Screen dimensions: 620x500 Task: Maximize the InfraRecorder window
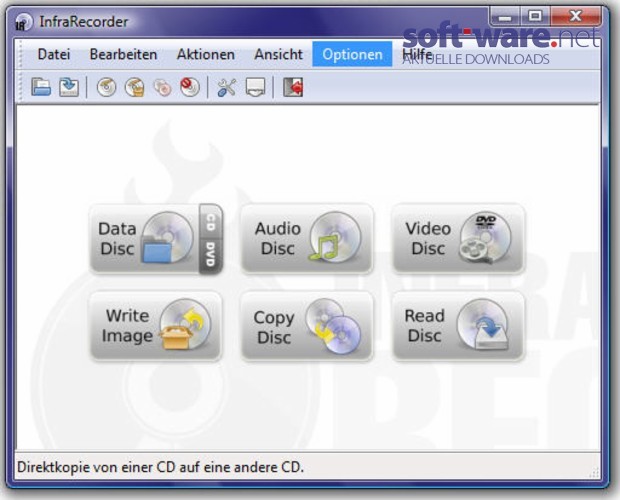[535, 17]
